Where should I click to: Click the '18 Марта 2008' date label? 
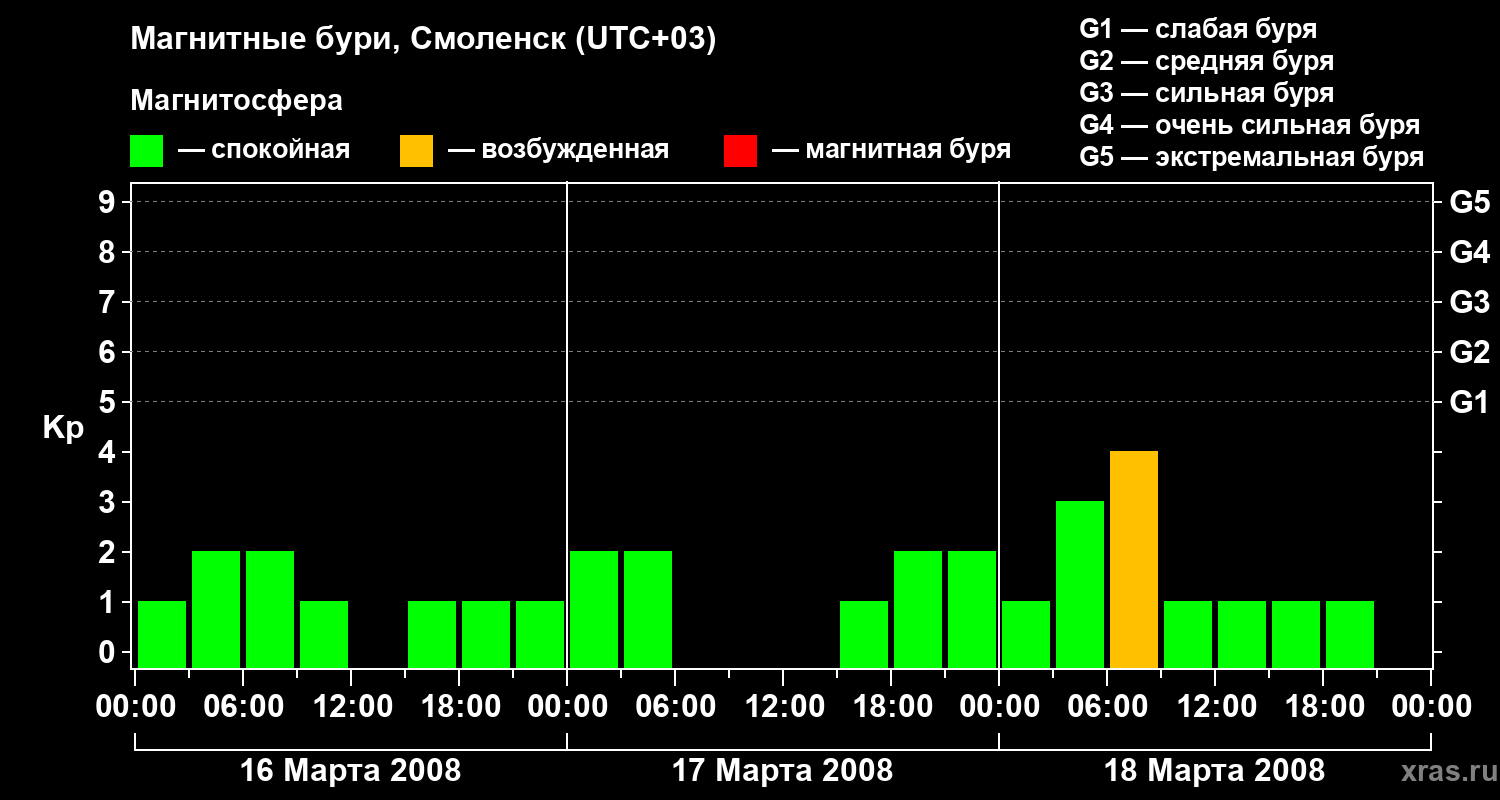click(x=1215, y=771)
